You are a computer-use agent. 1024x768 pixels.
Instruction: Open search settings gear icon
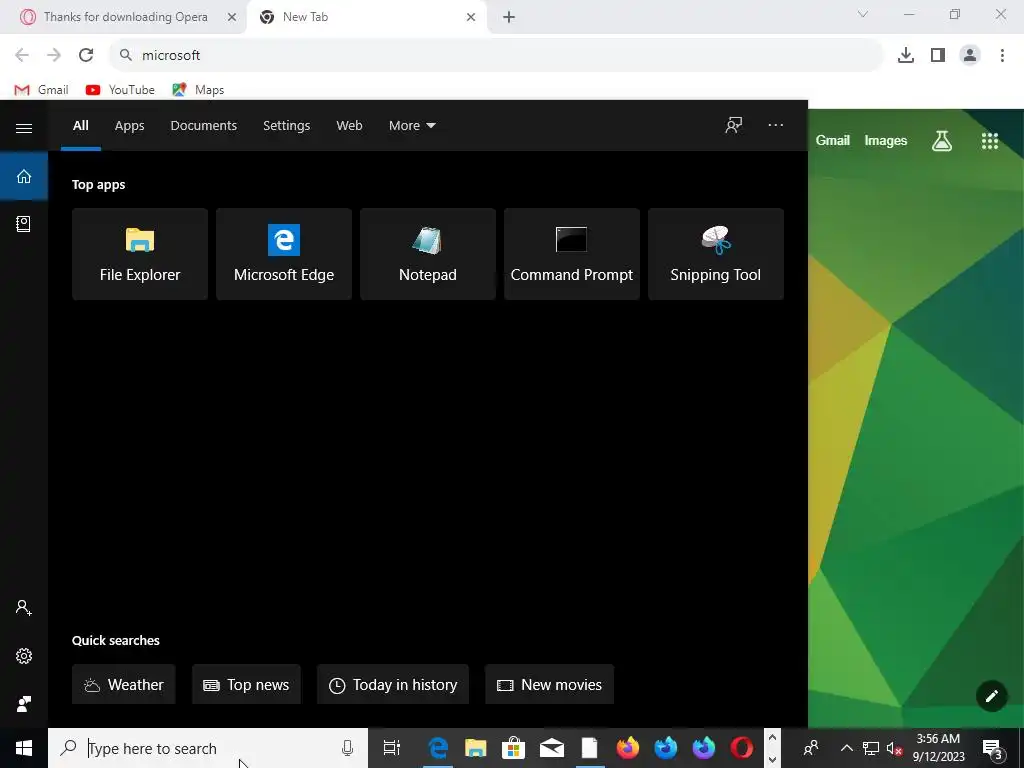pos(24,656)
